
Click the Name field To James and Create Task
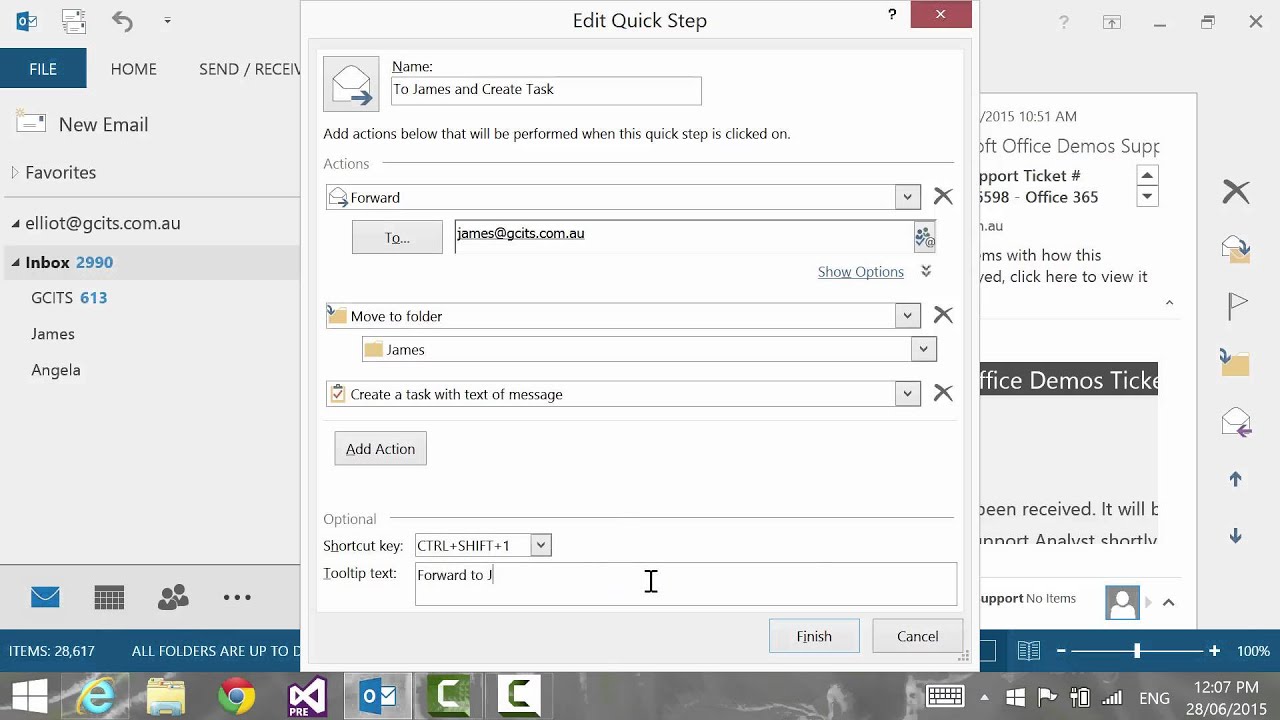pos(546,90)
